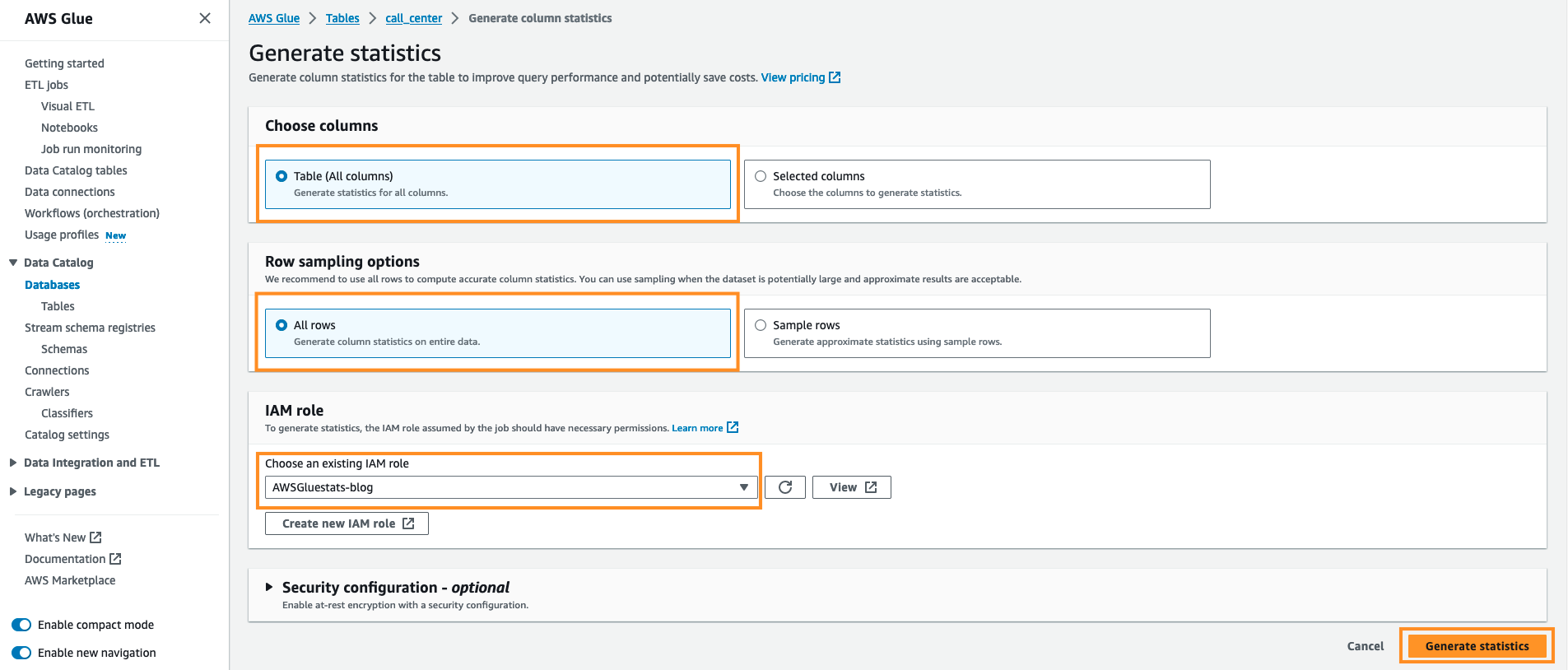The height and width of the screenshot is (670, 1568).
Task: Open the View pricing link
Action: point(793,77)
